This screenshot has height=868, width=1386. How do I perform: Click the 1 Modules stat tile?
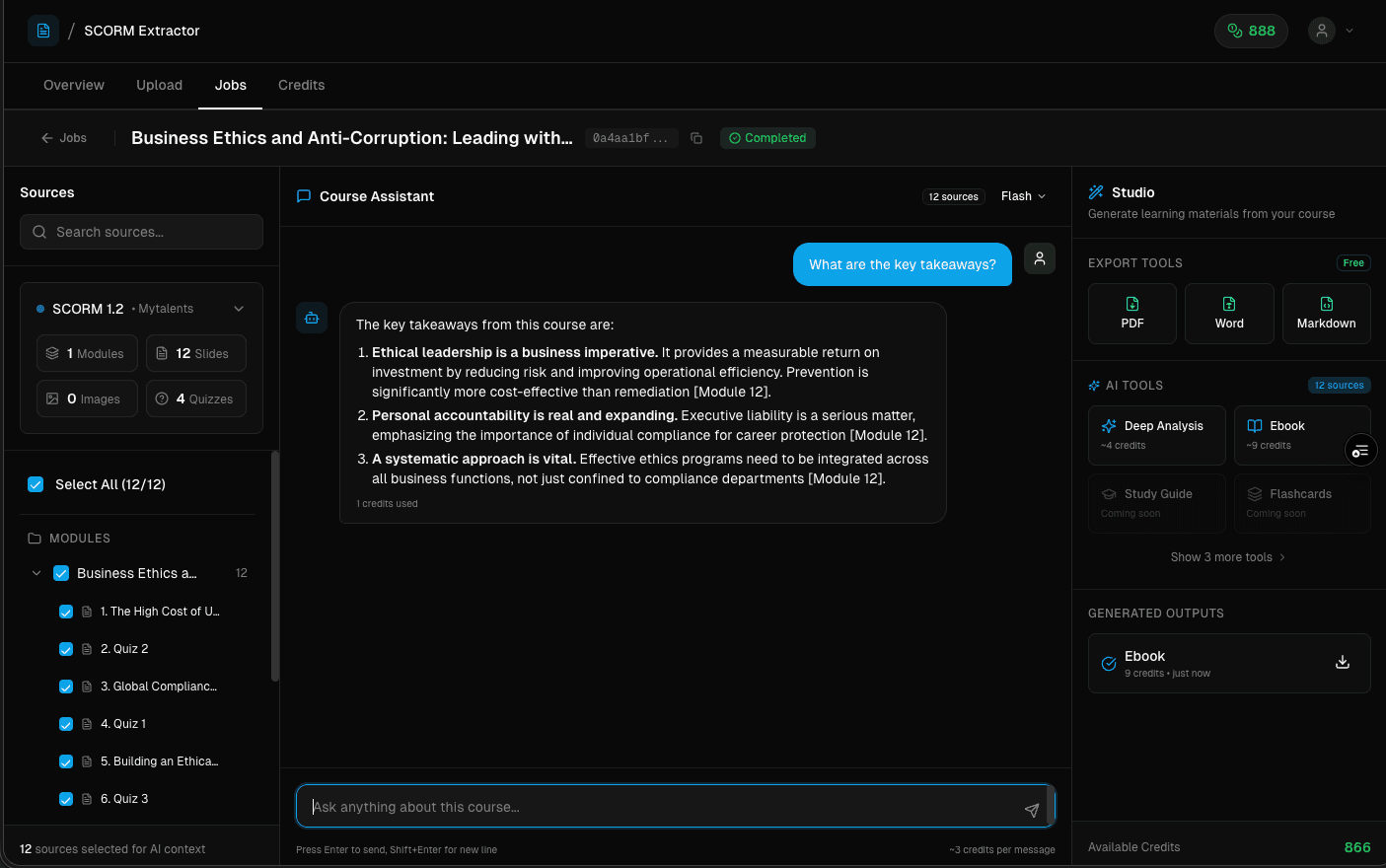(x=87, y=353)
